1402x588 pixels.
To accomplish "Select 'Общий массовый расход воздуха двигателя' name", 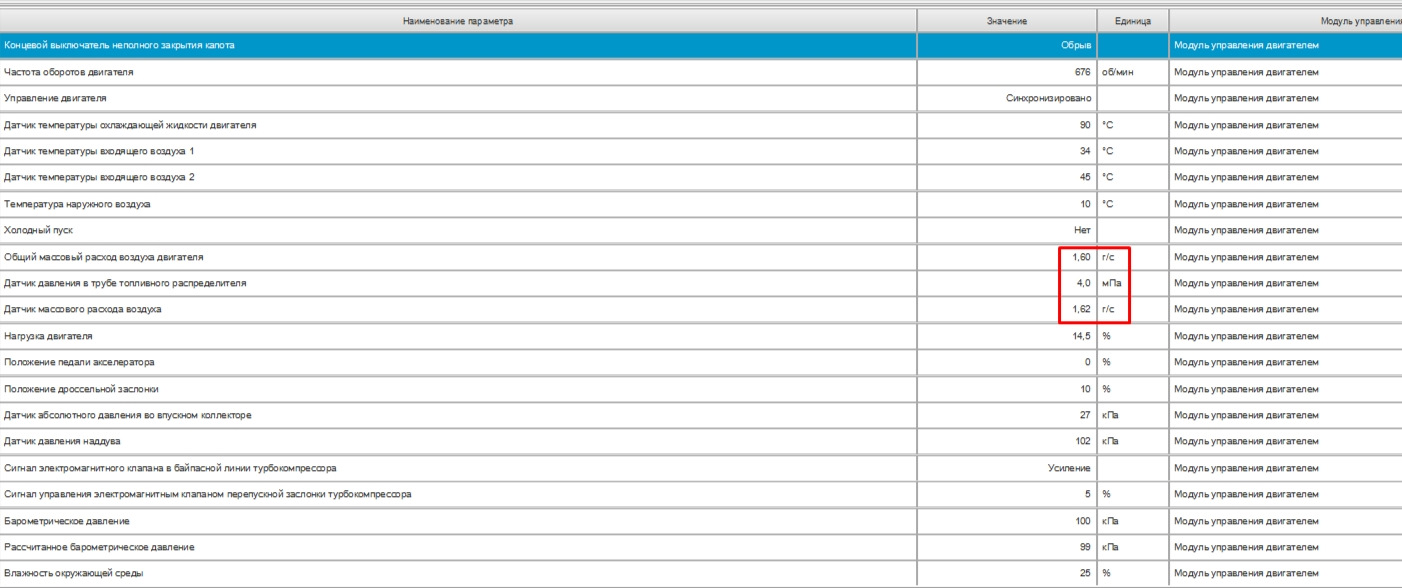I will 103,257.
